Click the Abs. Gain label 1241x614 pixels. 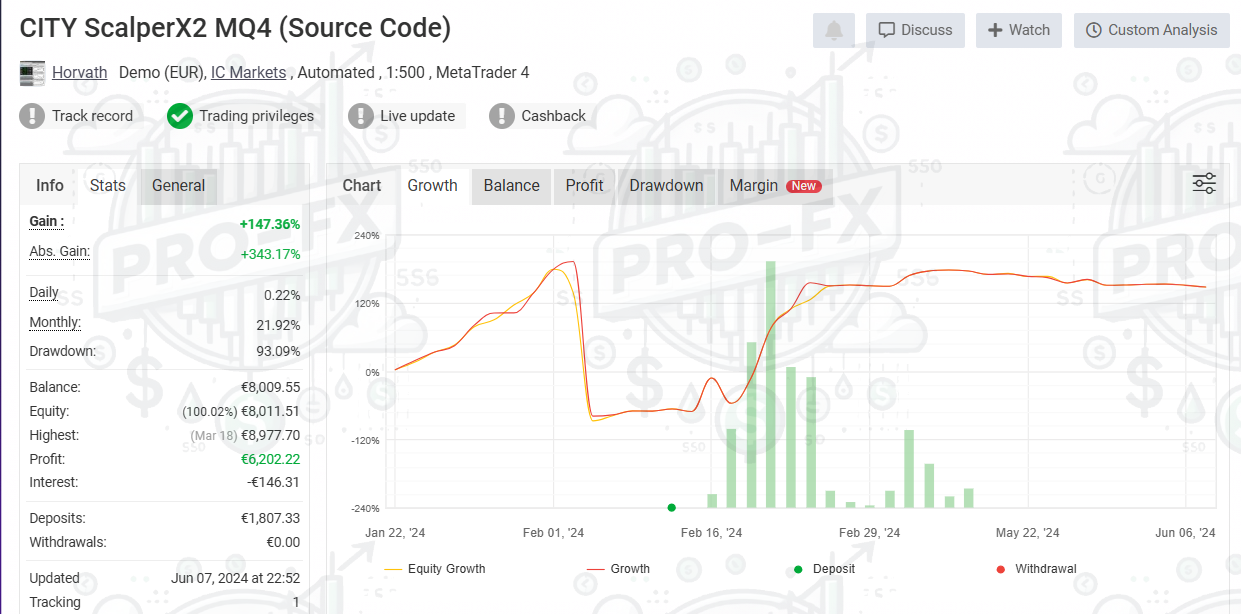[60, 251]
